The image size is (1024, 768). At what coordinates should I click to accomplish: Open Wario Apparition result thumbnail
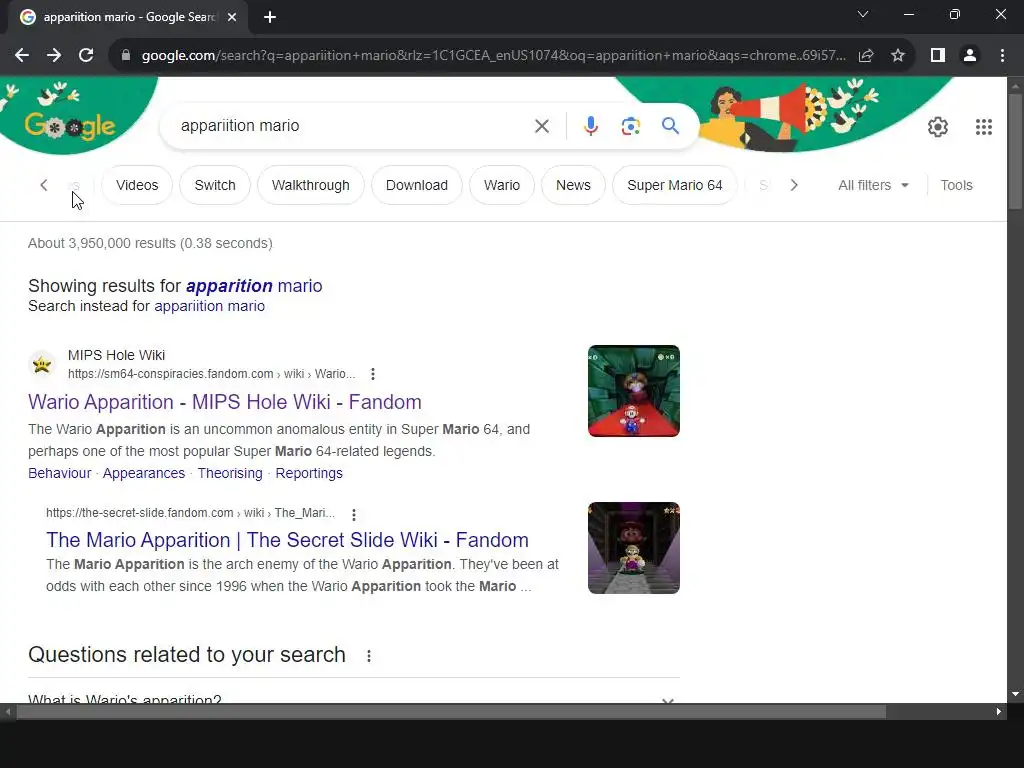click(x=633, y=391)
